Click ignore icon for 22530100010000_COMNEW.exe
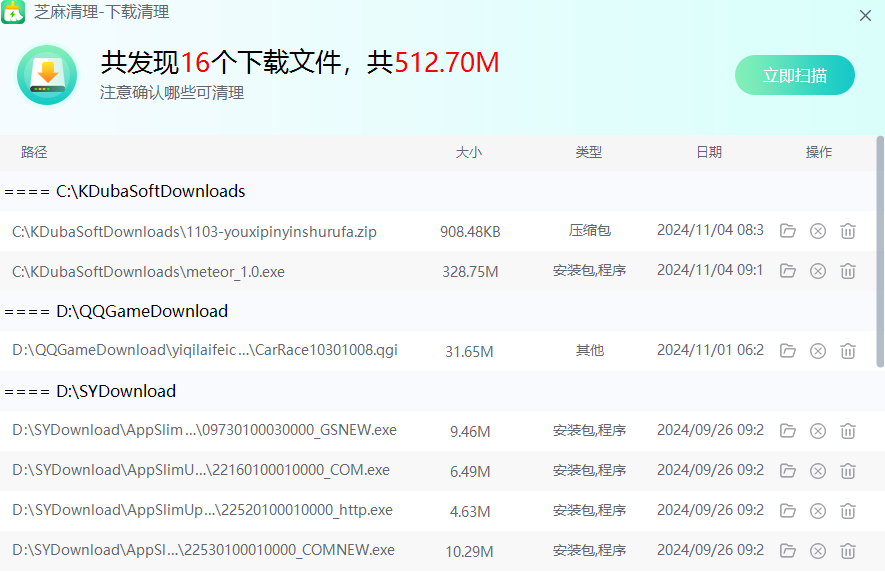This screenshot has height=579, width=885. [x=818, y=551]
